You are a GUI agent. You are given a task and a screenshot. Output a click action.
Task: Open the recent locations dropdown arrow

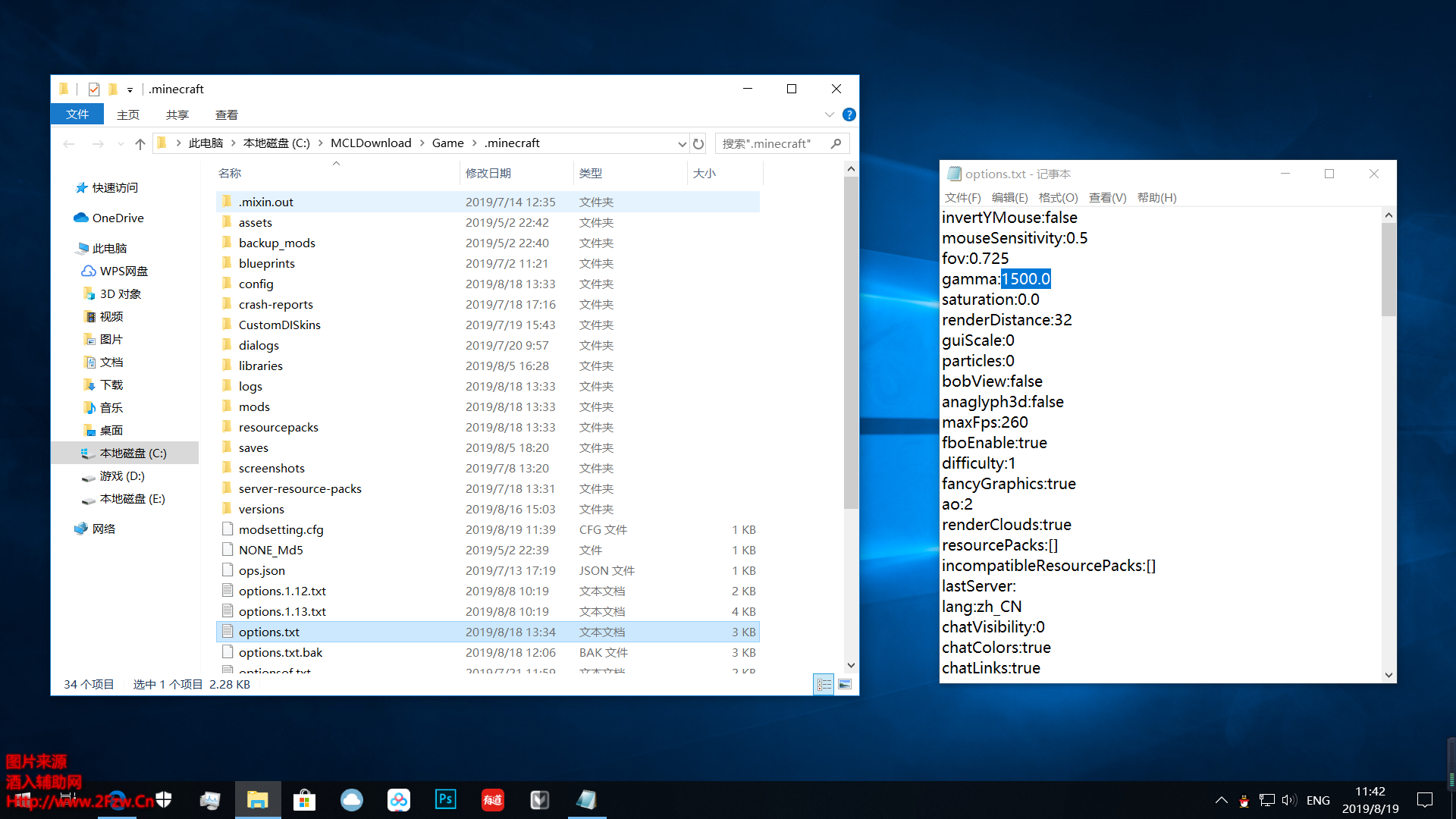coord(120,143)
